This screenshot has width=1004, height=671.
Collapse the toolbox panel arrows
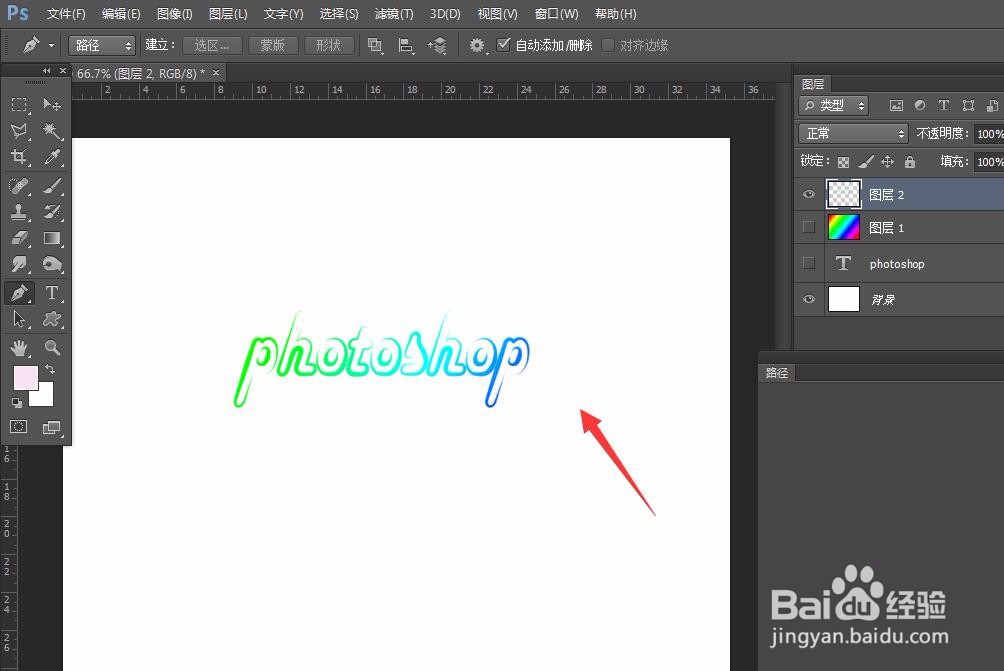click(x=46, y=70)
